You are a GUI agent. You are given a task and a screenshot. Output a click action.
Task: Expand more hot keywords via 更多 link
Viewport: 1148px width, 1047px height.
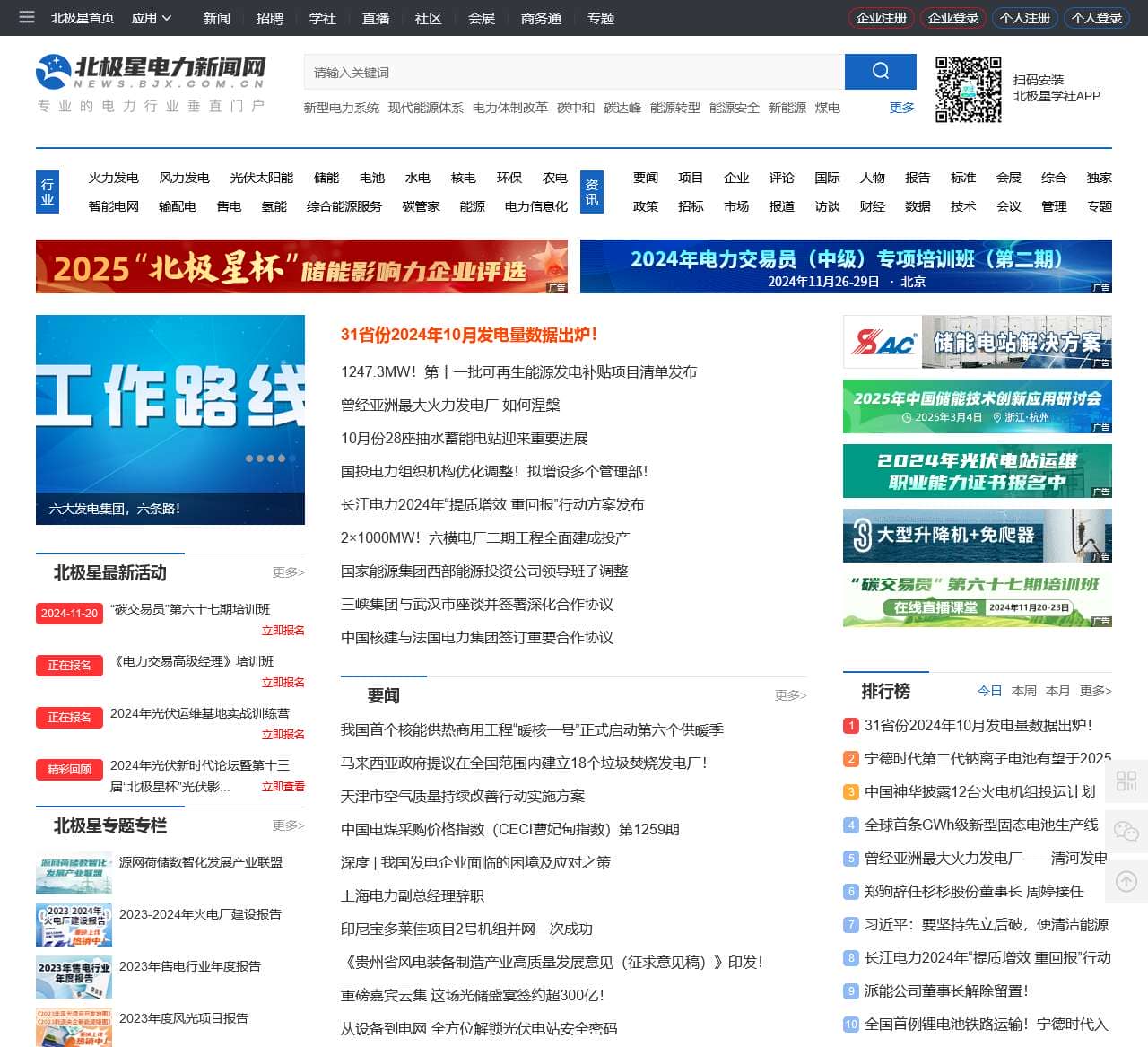coord(901,108)
